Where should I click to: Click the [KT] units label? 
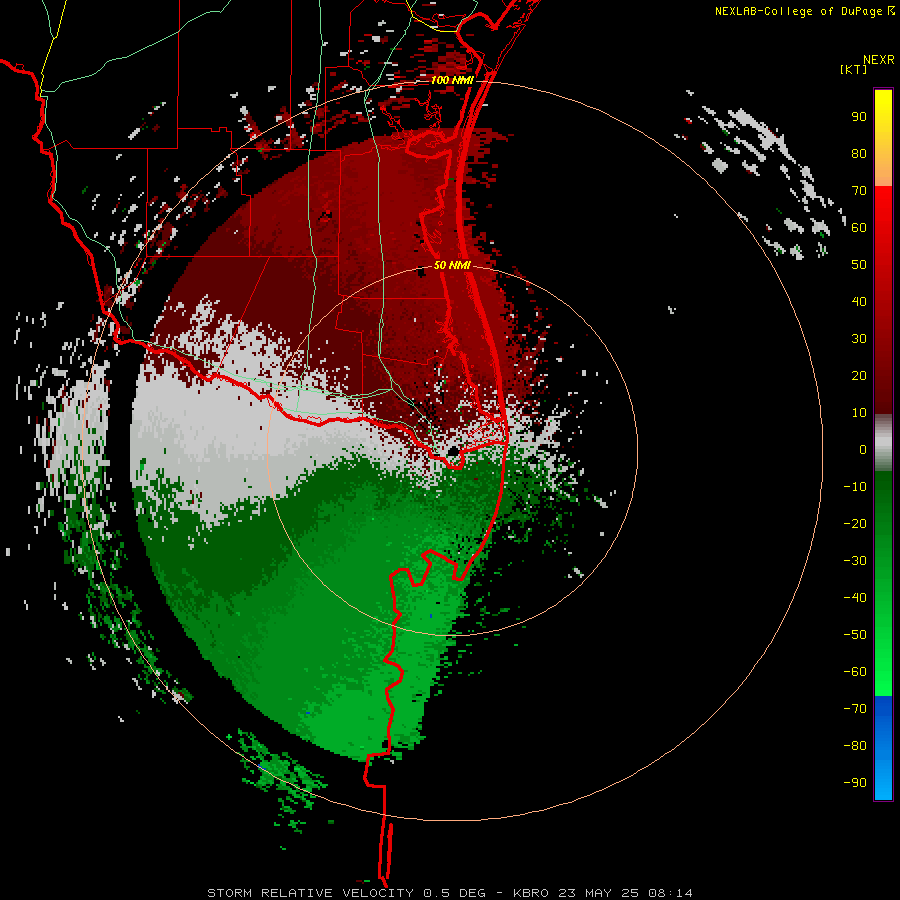pyautogui.click(x=854, y=69)
